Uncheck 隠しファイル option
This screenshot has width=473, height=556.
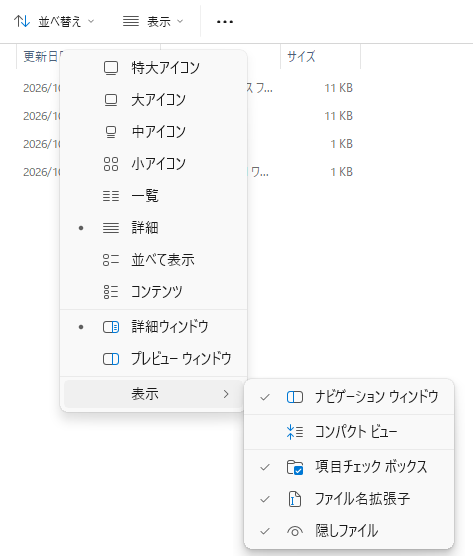coord(265,531)
